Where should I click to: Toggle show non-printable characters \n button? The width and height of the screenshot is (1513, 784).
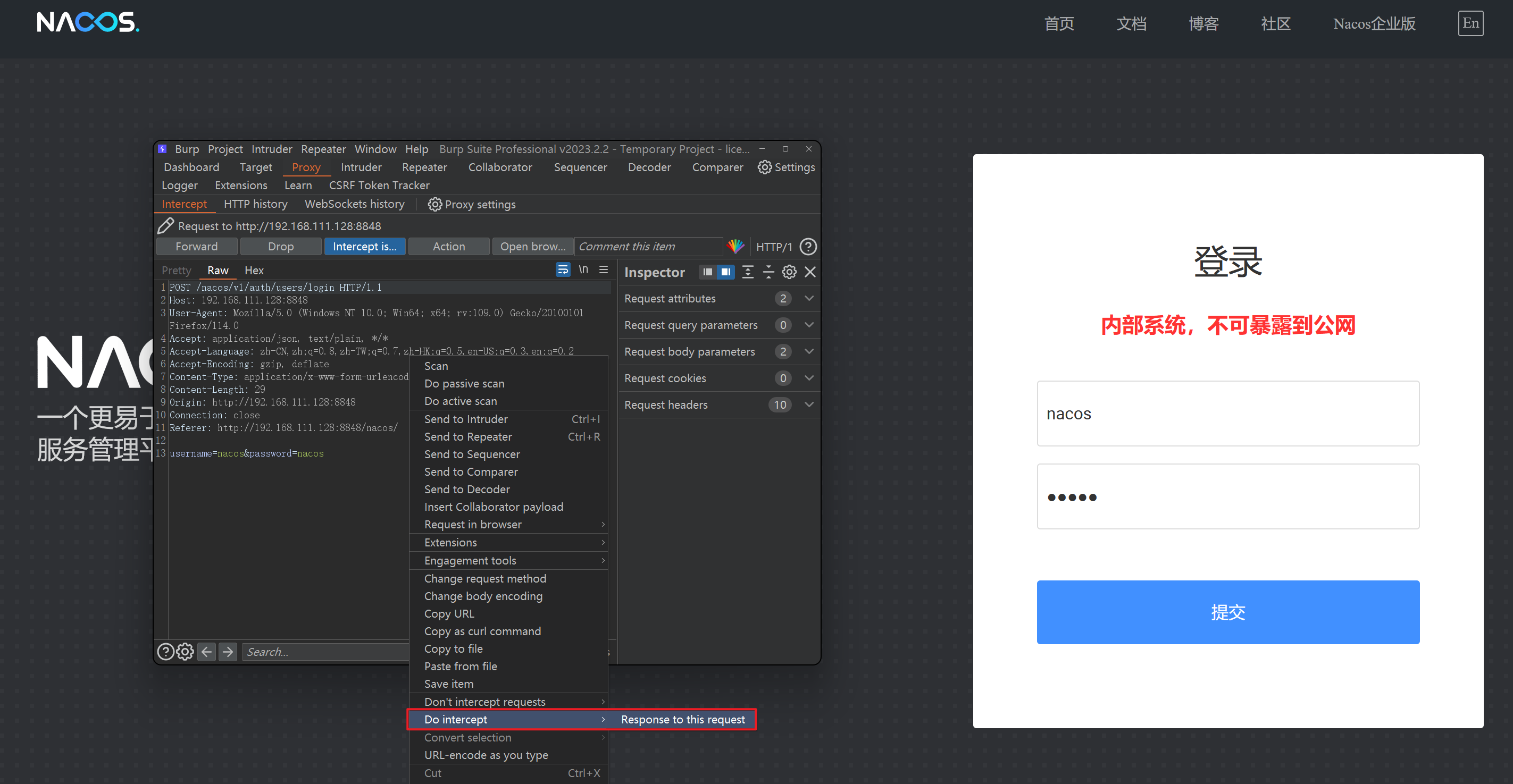583,270
